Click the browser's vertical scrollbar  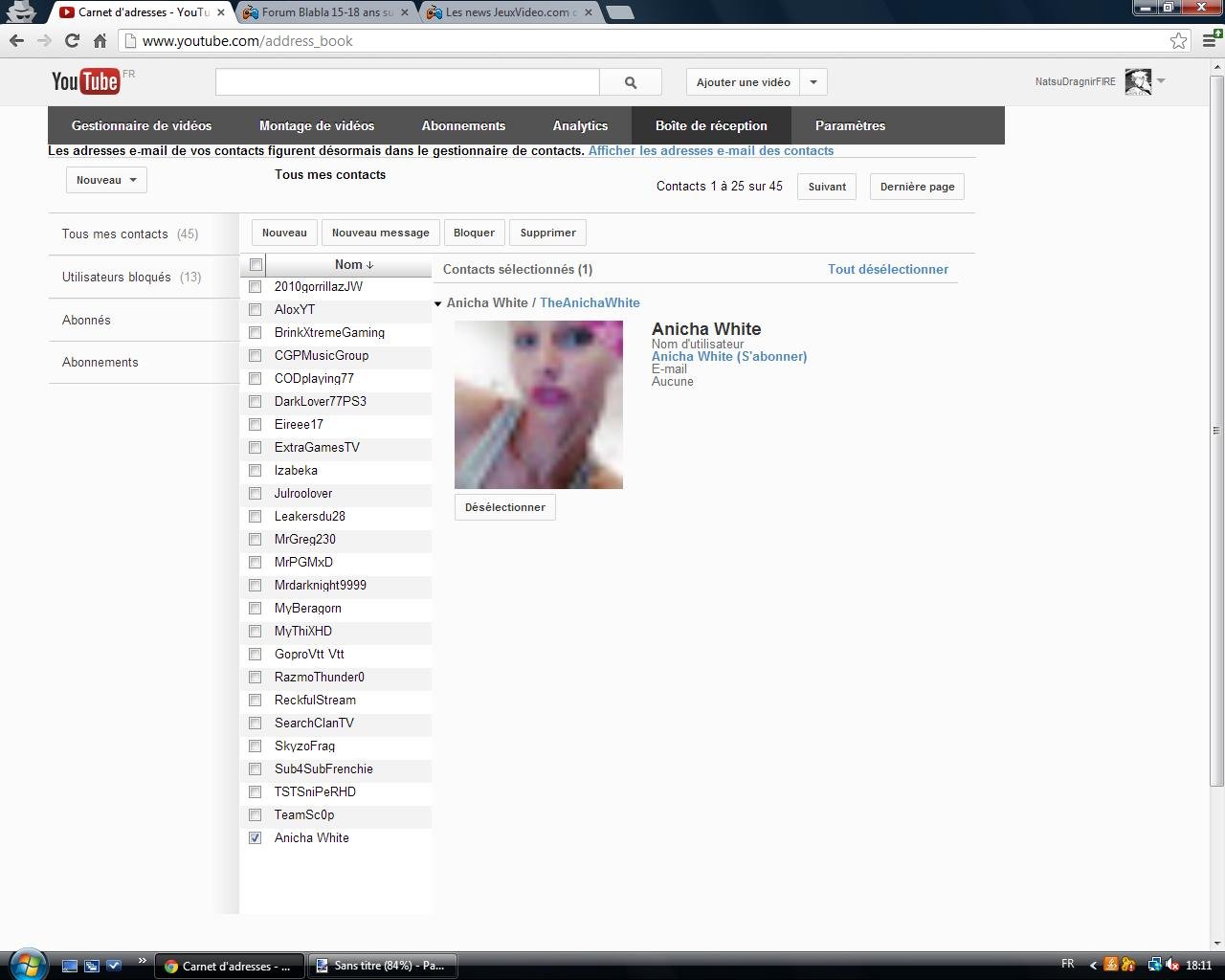click(x=1217, y=431)
